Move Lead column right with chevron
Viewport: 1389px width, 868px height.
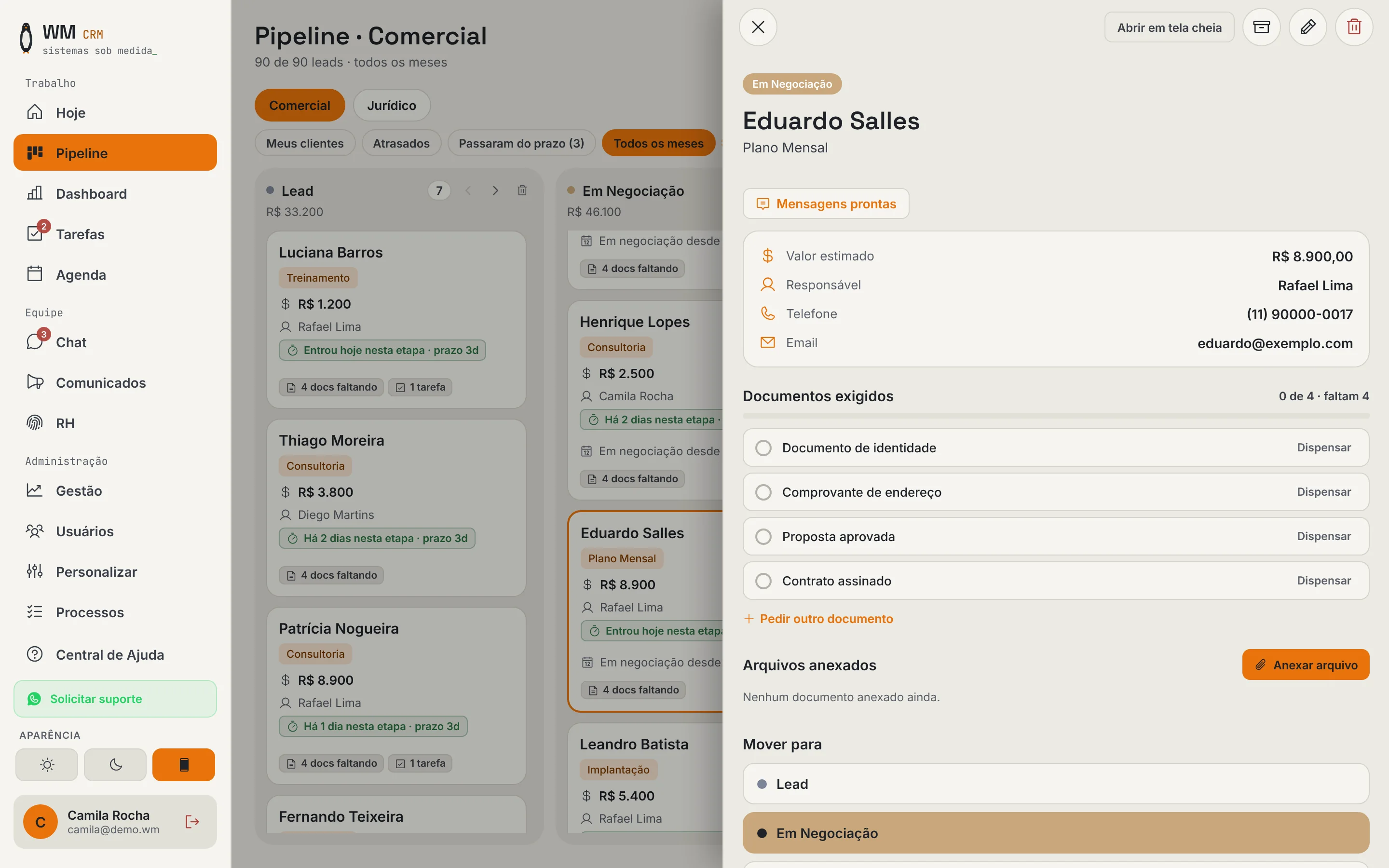(495, 190)
